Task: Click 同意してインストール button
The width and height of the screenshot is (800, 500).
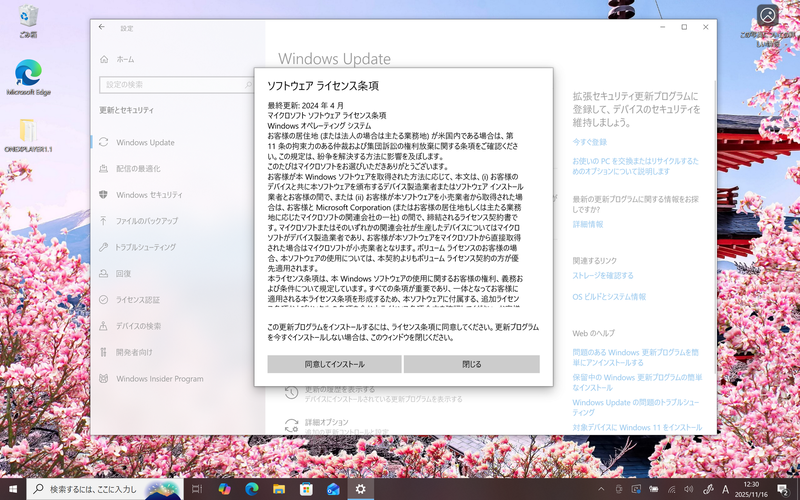Action: 334,364
